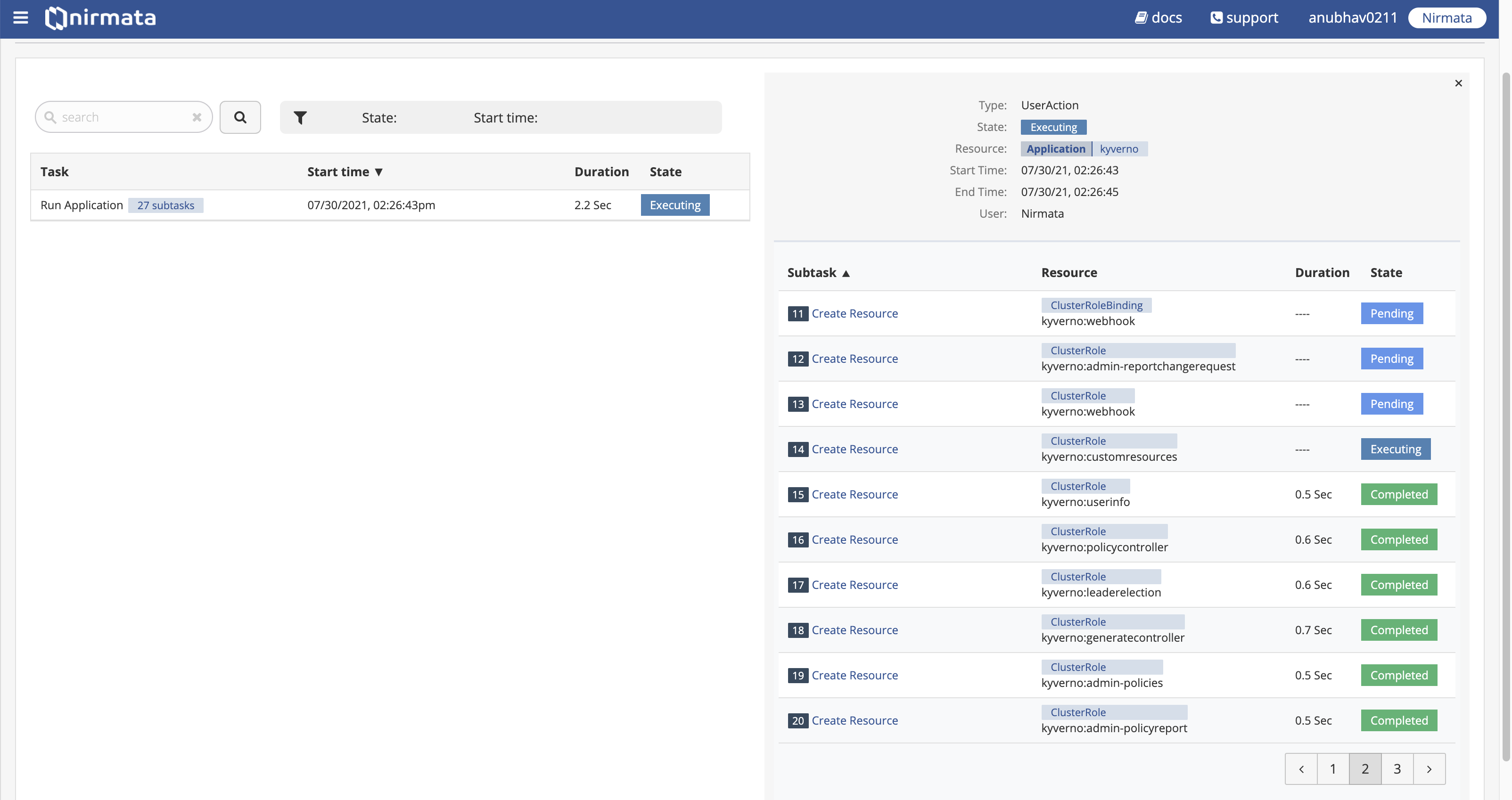
Task: Select subtask page 2
Action: [x=1364, y=769]
